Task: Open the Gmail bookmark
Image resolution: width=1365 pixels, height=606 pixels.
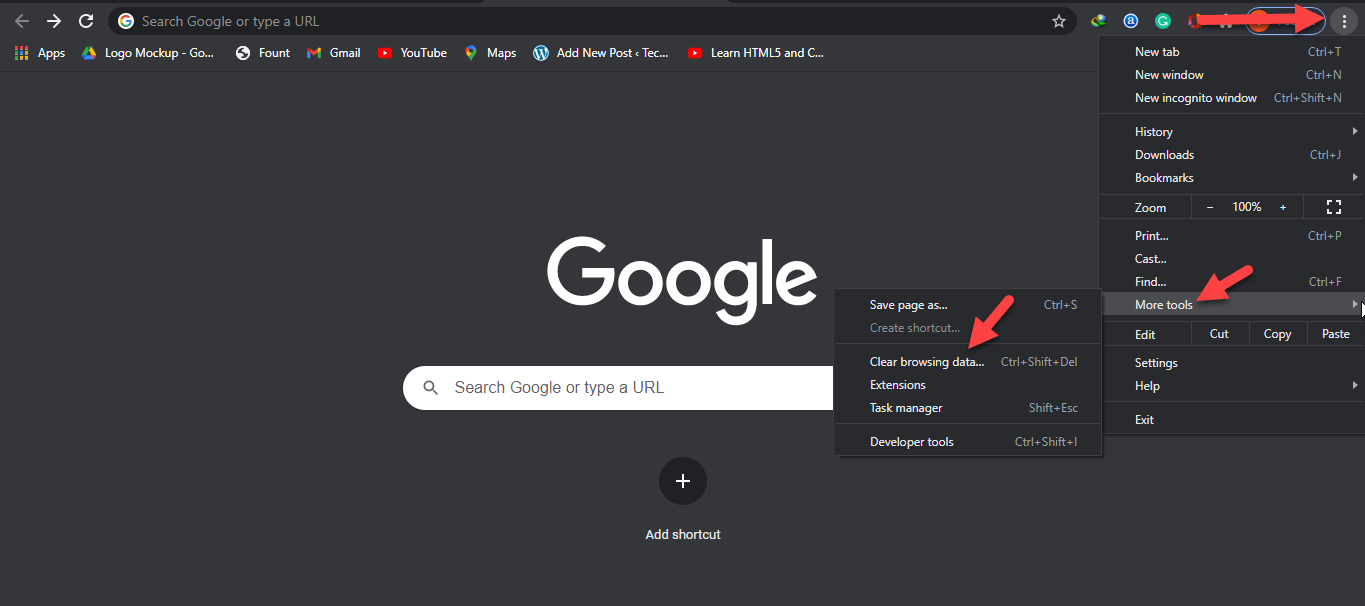Action: coord(334,53)
